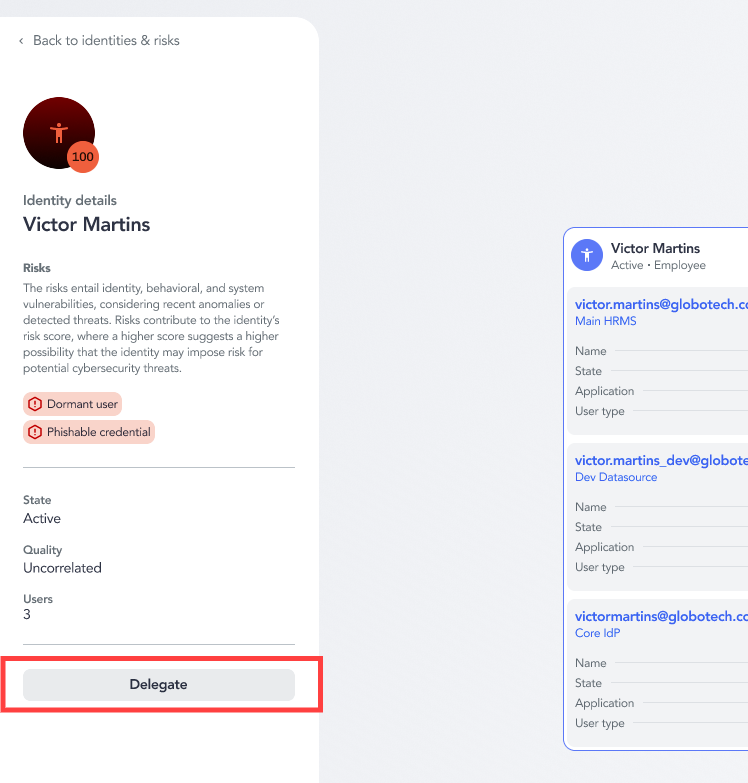Click 'State' field in Dev Datasource section
The width and height of the screenshot is (748, 783).
click(x=661, y=527)
